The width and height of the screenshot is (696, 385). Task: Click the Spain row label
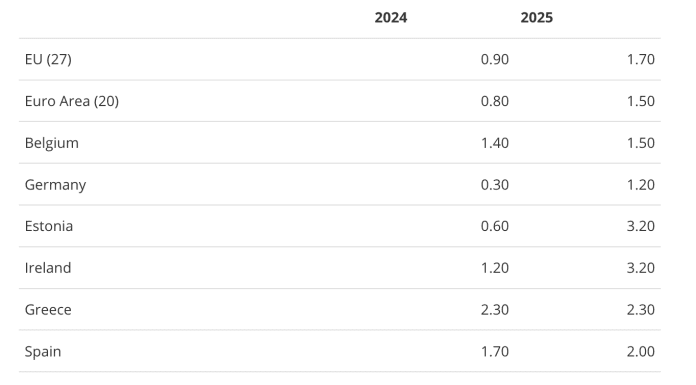(x=43, y=351)
